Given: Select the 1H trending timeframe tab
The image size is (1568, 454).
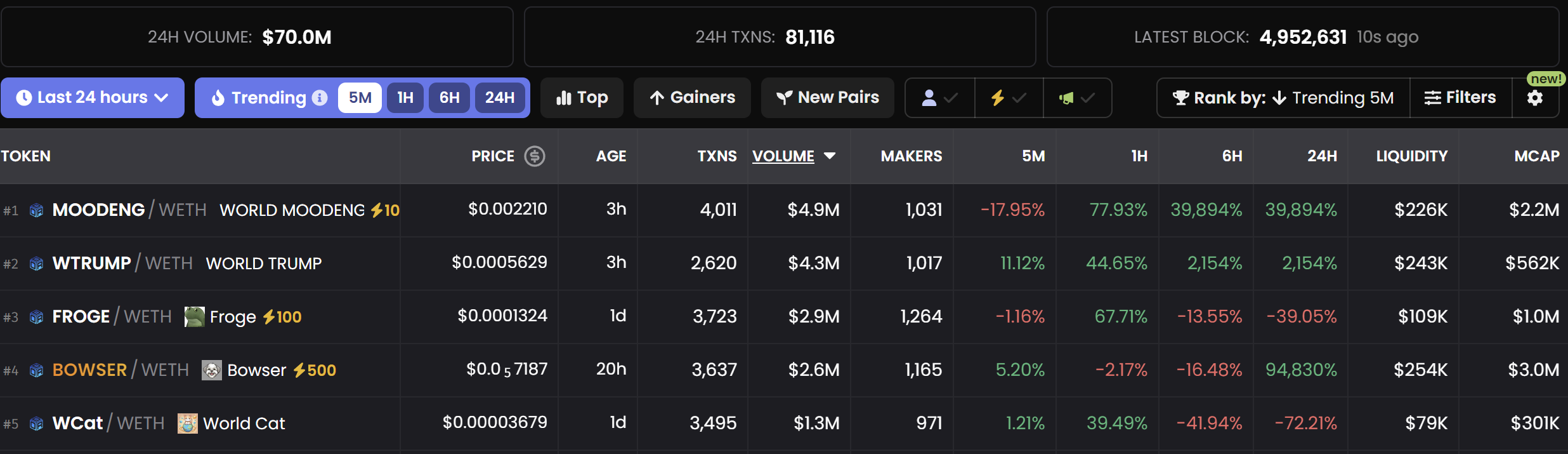Looking at the screenshot, I should tap(405, 98).
